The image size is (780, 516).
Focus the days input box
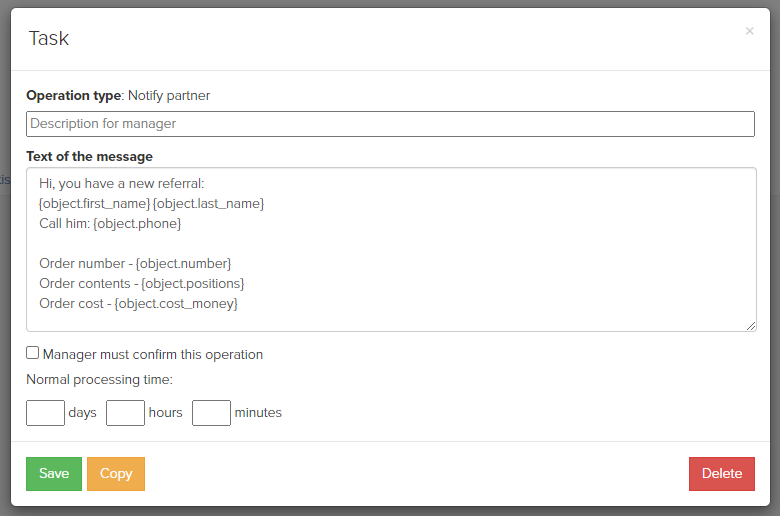click(x=45, y=413)
